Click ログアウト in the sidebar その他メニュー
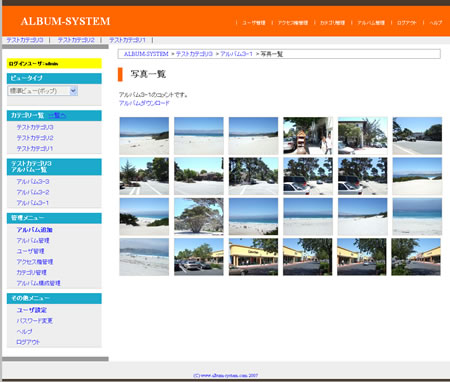Screen dimensions: 450x382 tap(28, 342)
